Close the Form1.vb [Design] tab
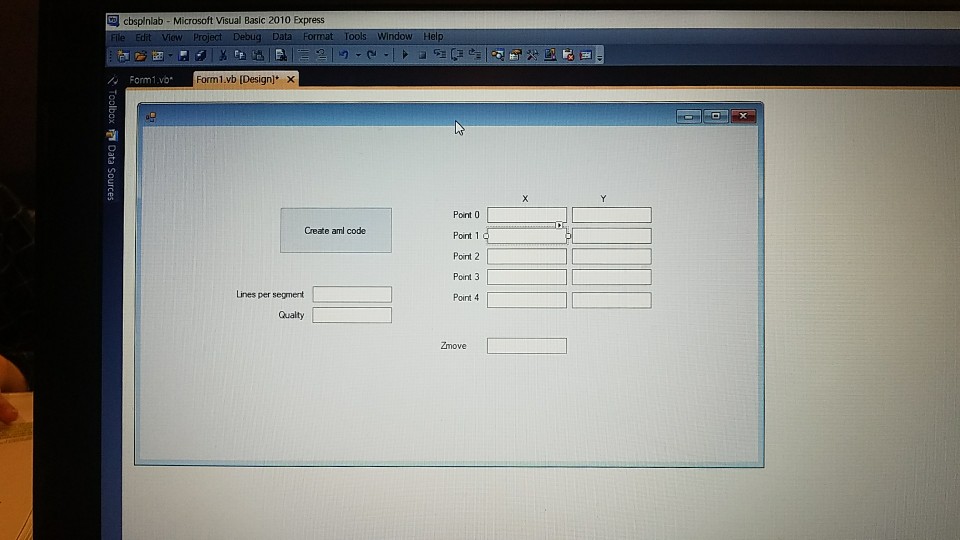Image resolution: width=960 pixels, height=540 pixels. tap(291, 79)
